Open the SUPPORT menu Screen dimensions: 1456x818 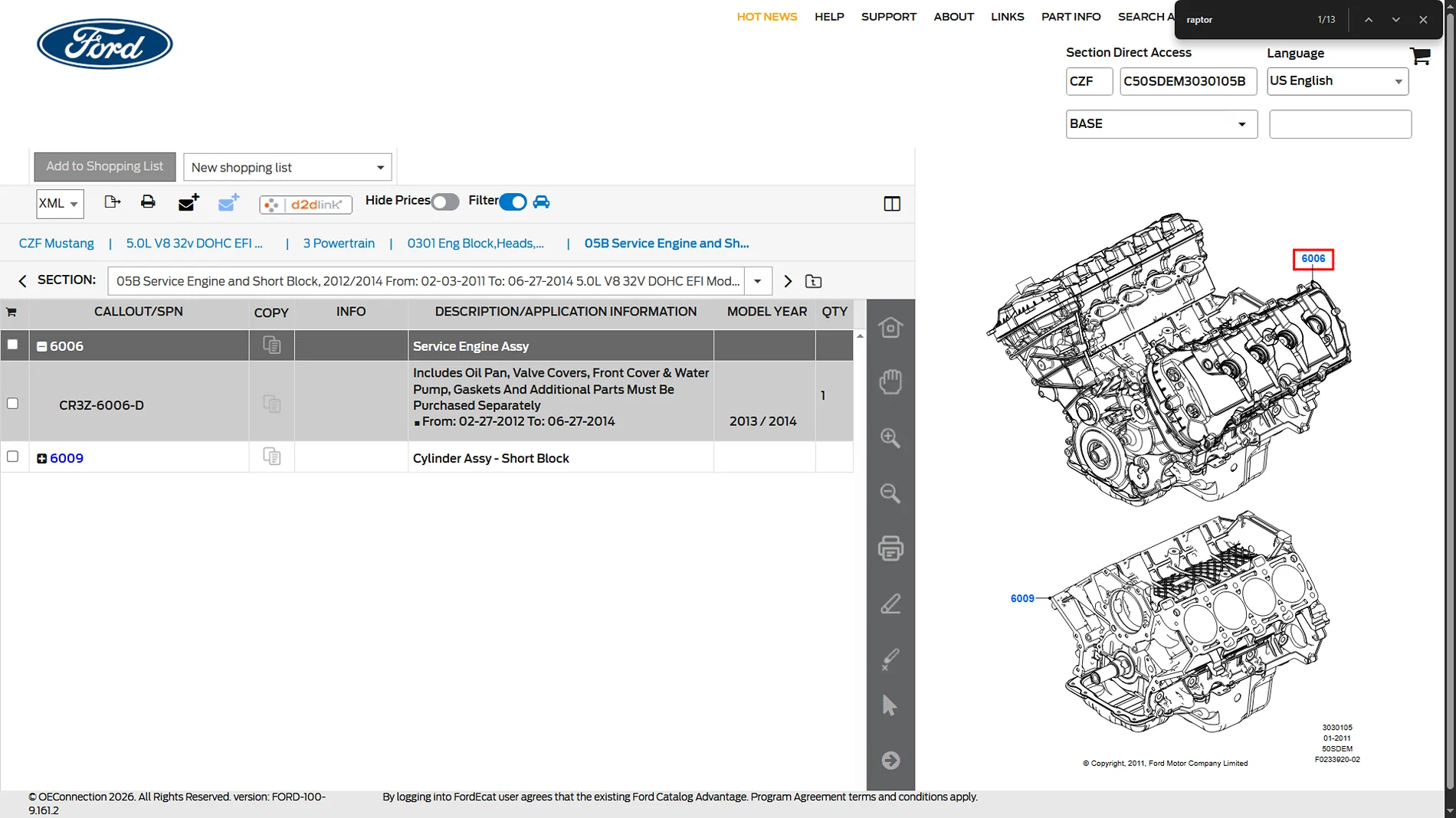pos(889,17)
